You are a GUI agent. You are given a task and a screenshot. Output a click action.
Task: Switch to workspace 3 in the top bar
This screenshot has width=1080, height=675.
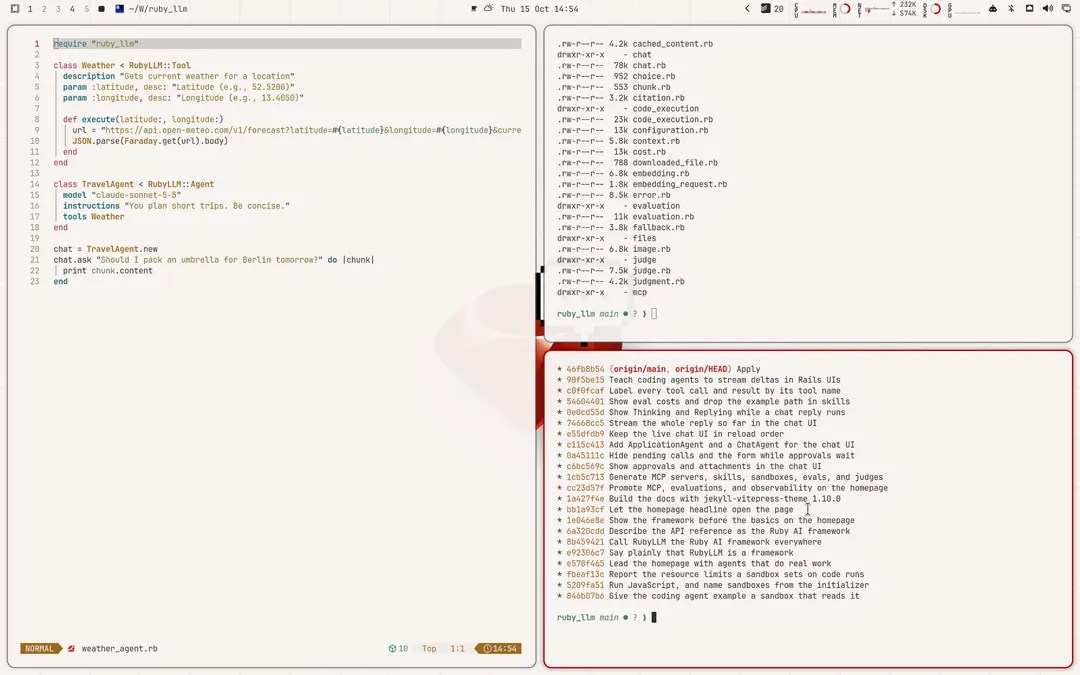point(58,9)
